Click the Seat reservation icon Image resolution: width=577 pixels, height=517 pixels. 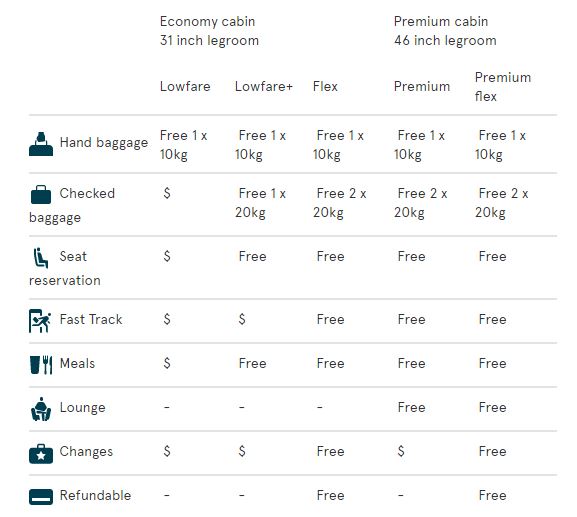click(x=40, y=258)
